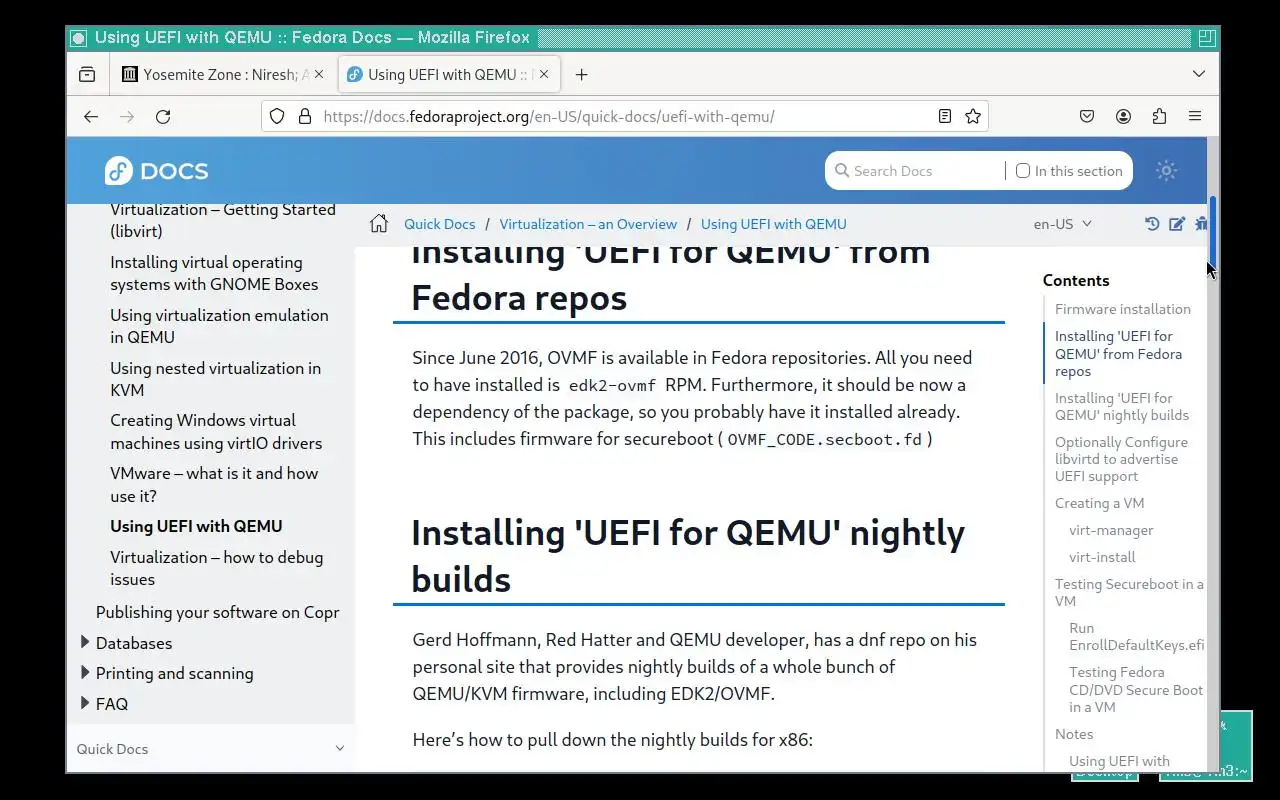Select Using UEFI with QEMU in sidebar
The height and width of the screenshot is (800, 1280).
(196, 526)
